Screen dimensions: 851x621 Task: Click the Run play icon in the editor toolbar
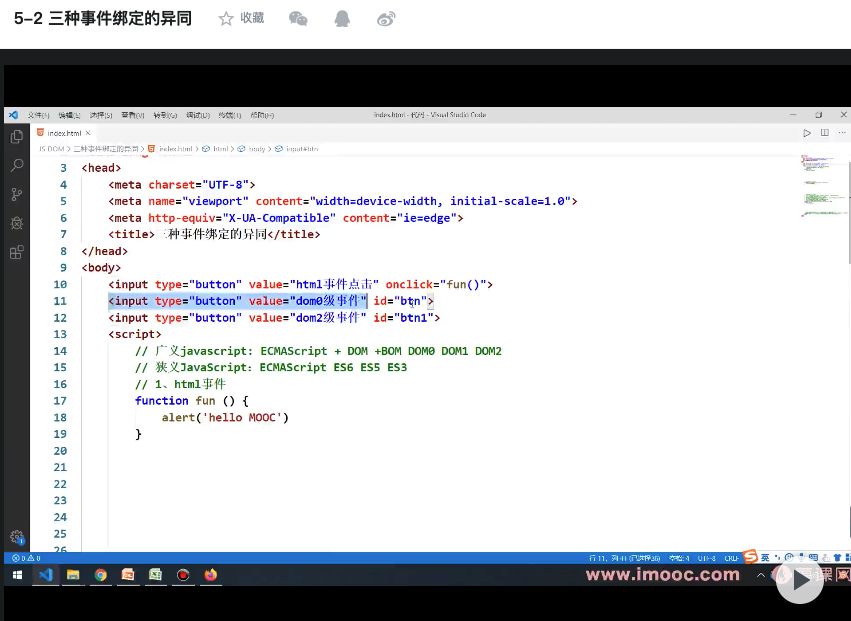807,133
